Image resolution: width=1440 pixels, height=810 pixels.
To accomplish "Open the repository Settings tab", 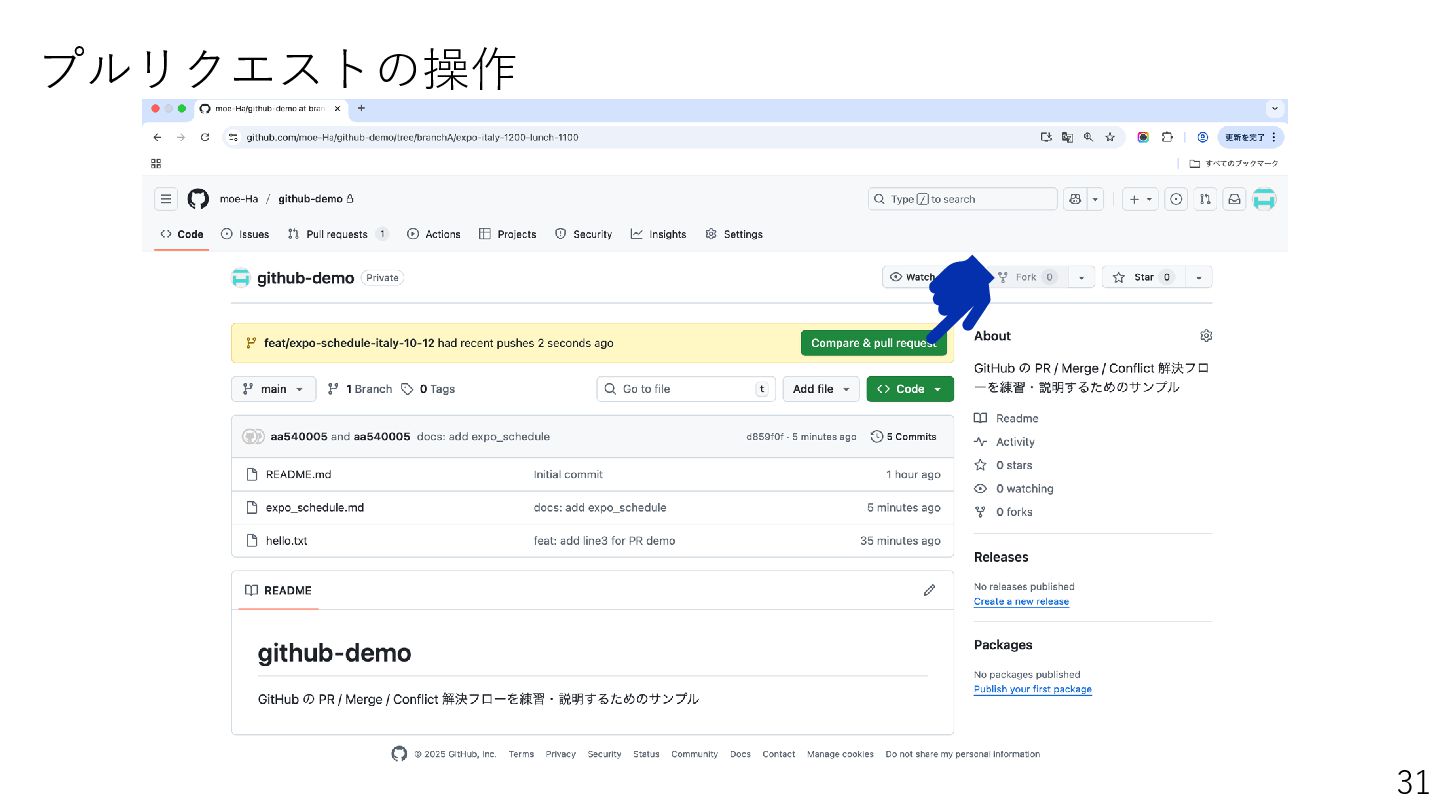I will click(x=733, y=234).
